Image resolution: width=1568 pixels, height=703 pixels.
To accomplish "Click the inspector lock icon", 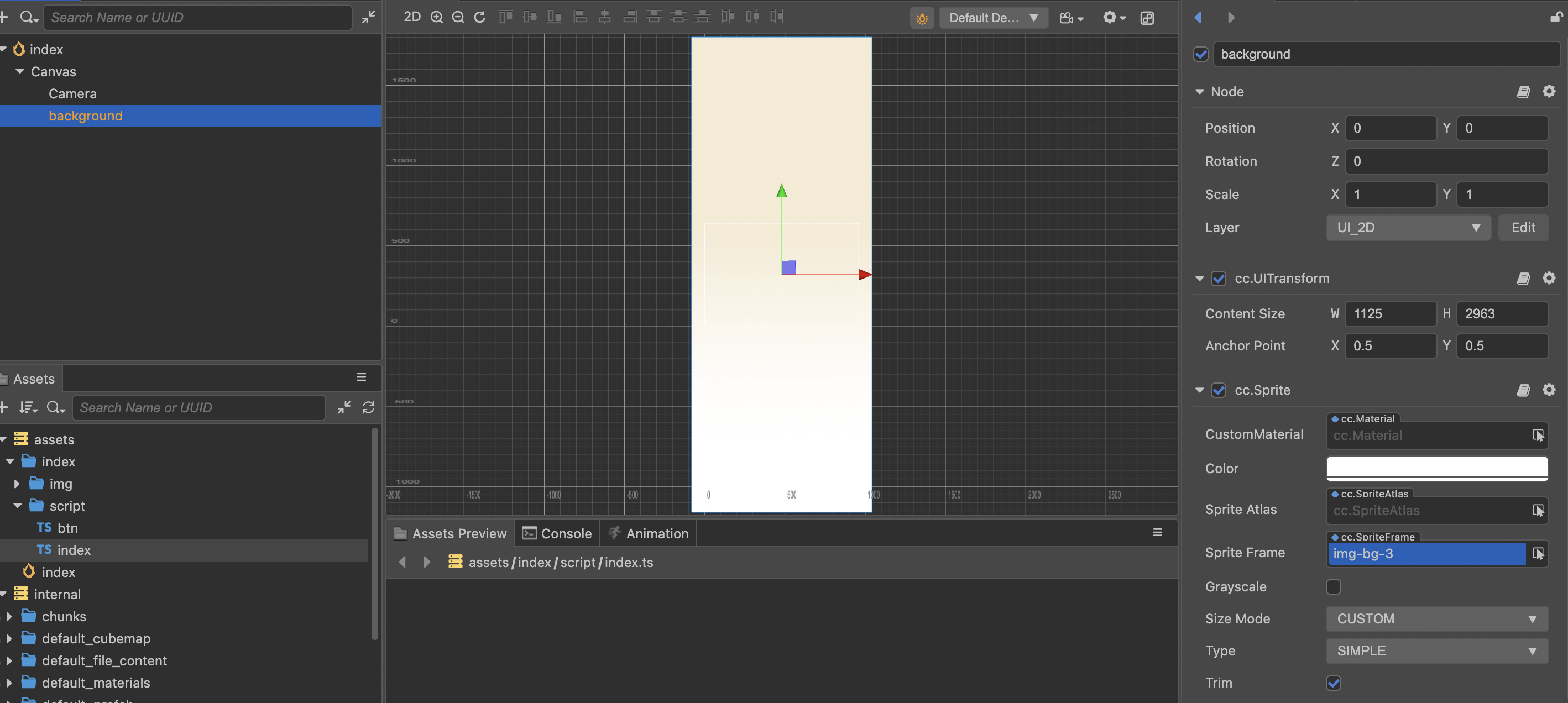I will pos(1556,18).
